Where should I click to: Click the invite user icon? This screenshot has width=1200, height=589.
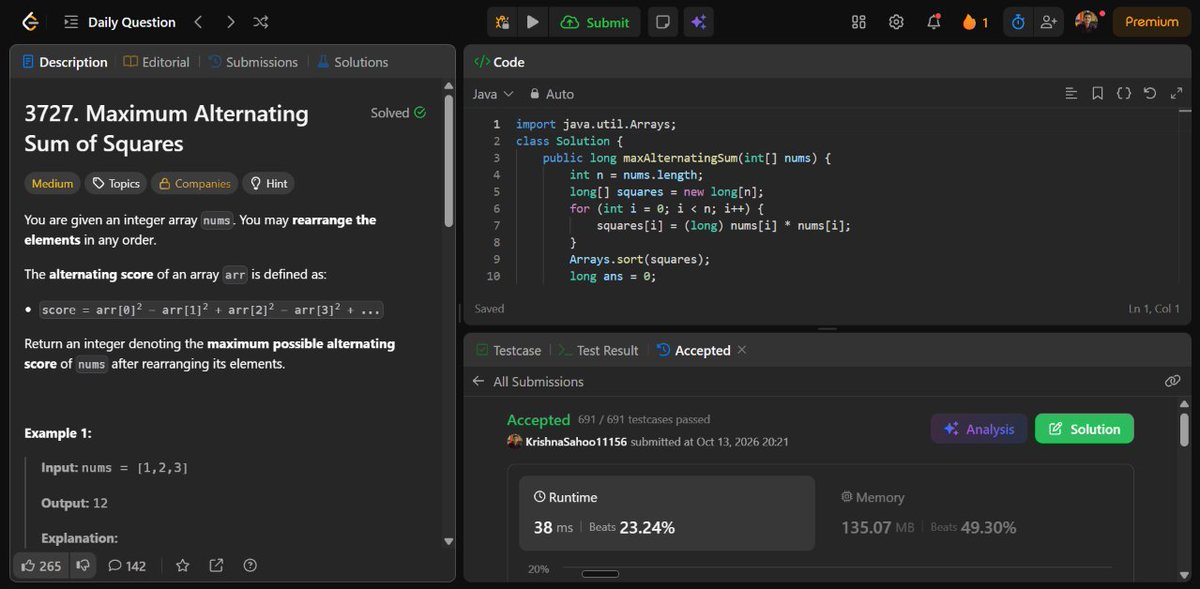pos(1048,22)
